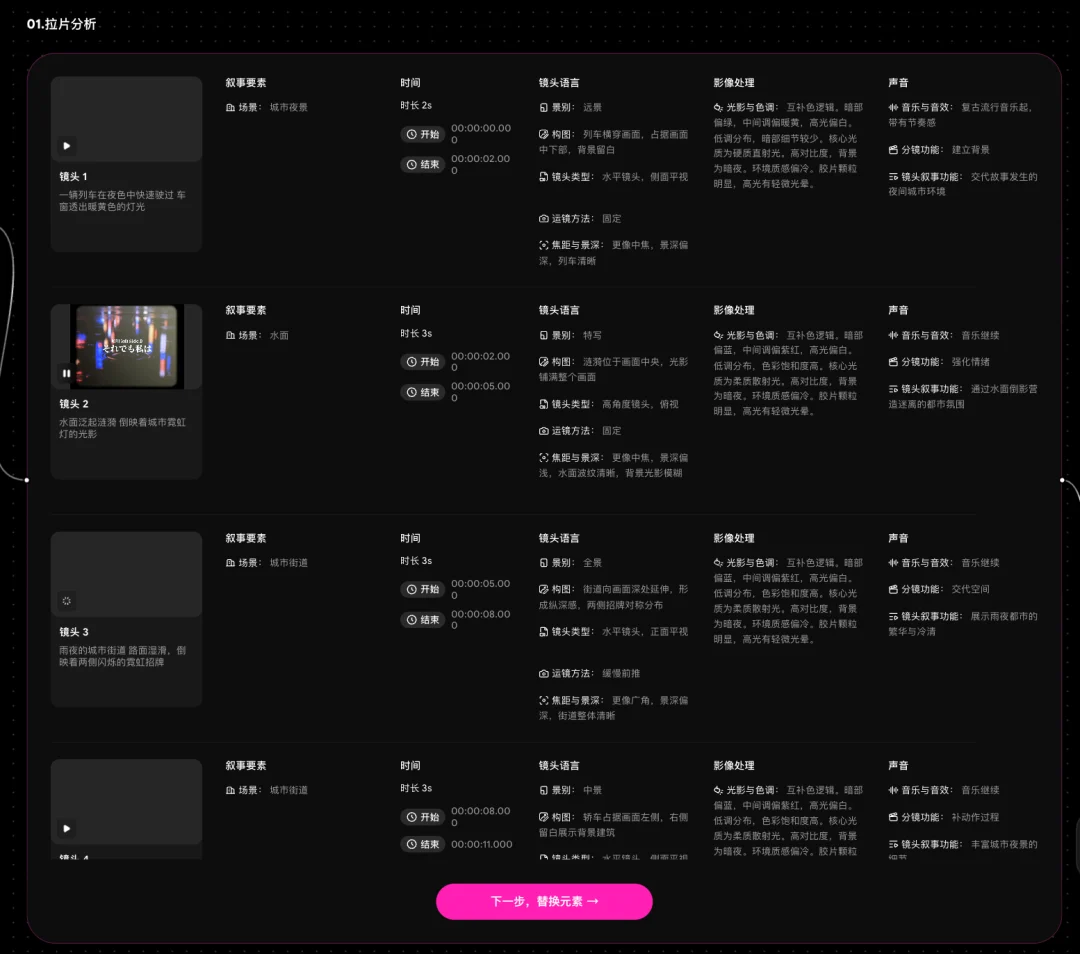Click the 运镜方法 camera icon in 镜头 1

543,218
